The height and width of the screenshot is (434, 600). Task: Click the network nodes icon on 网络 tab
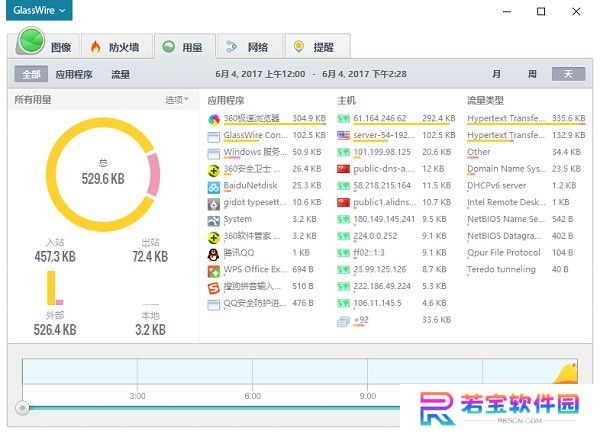[232, 47]
